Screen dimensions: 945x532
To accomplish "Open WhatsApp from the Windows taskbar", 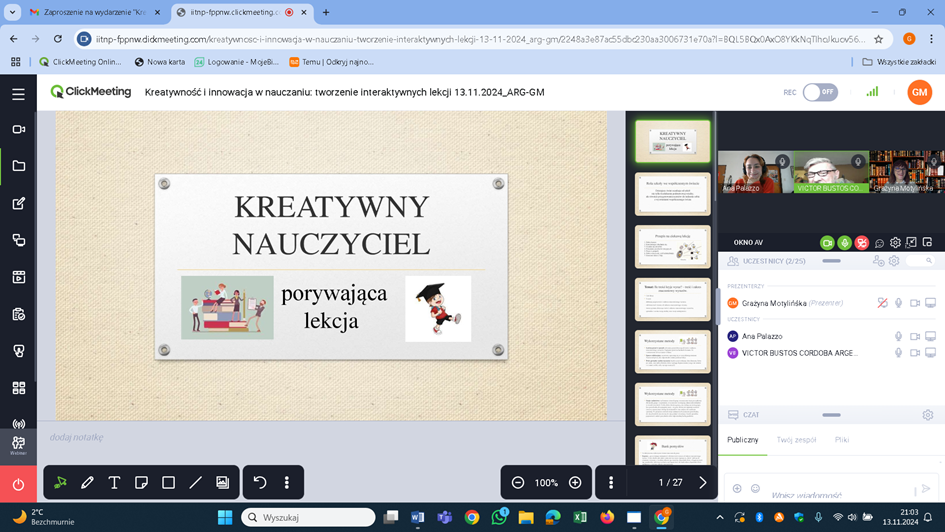I will (499, 516).
